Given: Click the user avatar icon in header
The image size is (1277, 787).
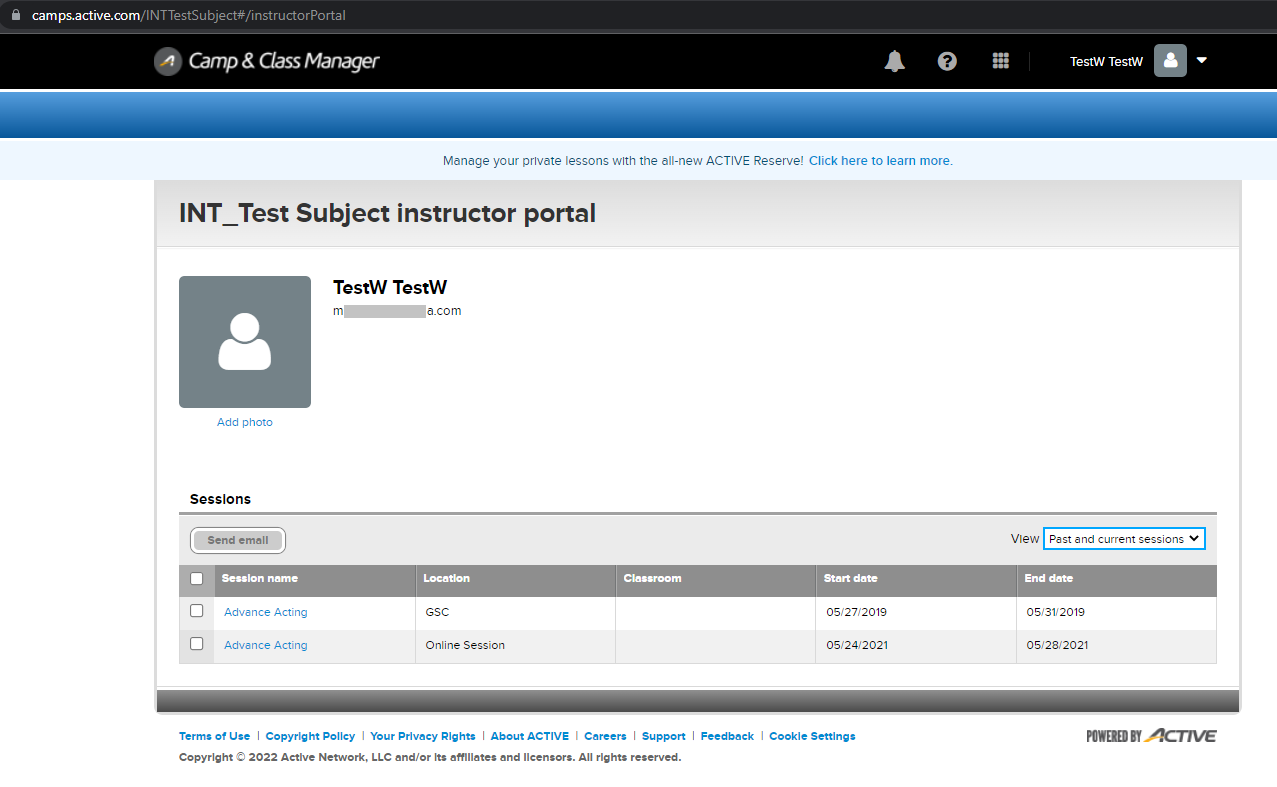Looking at the screenshot, I should tap(1170, 61).
